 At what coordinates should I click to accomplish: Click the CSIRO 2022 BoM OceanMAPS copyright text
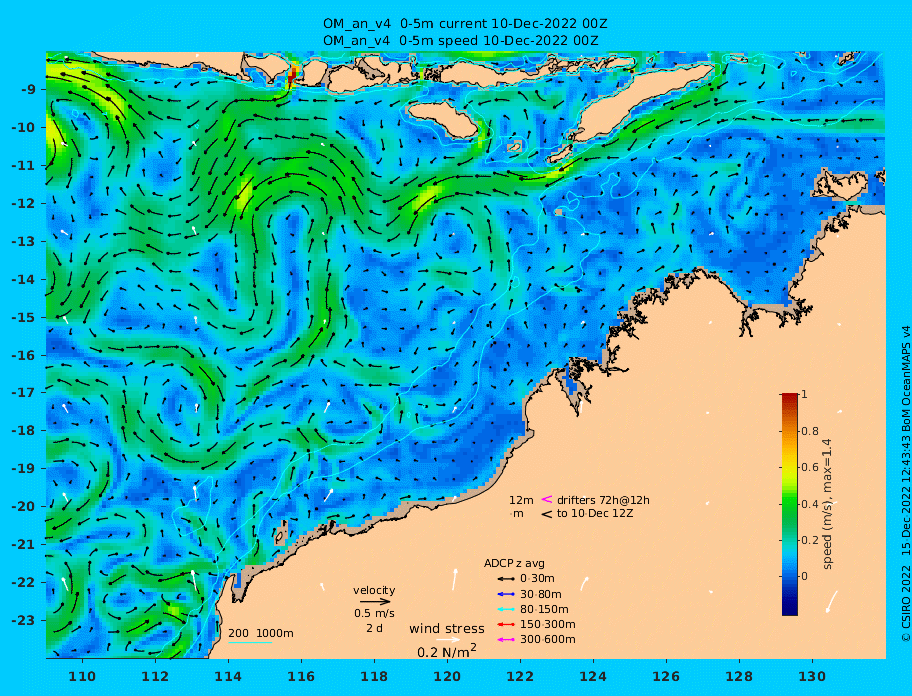(x=905, y=484)
